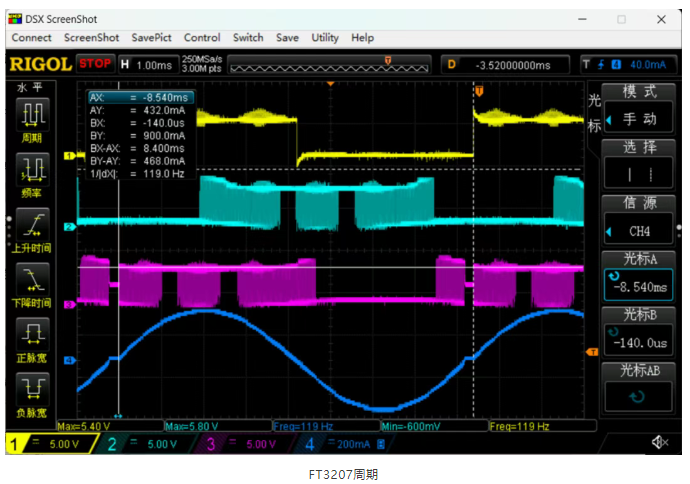Click the trigger level 40.0mA indicator
Screen dimensions: 690x484
(x=648, y=65)
